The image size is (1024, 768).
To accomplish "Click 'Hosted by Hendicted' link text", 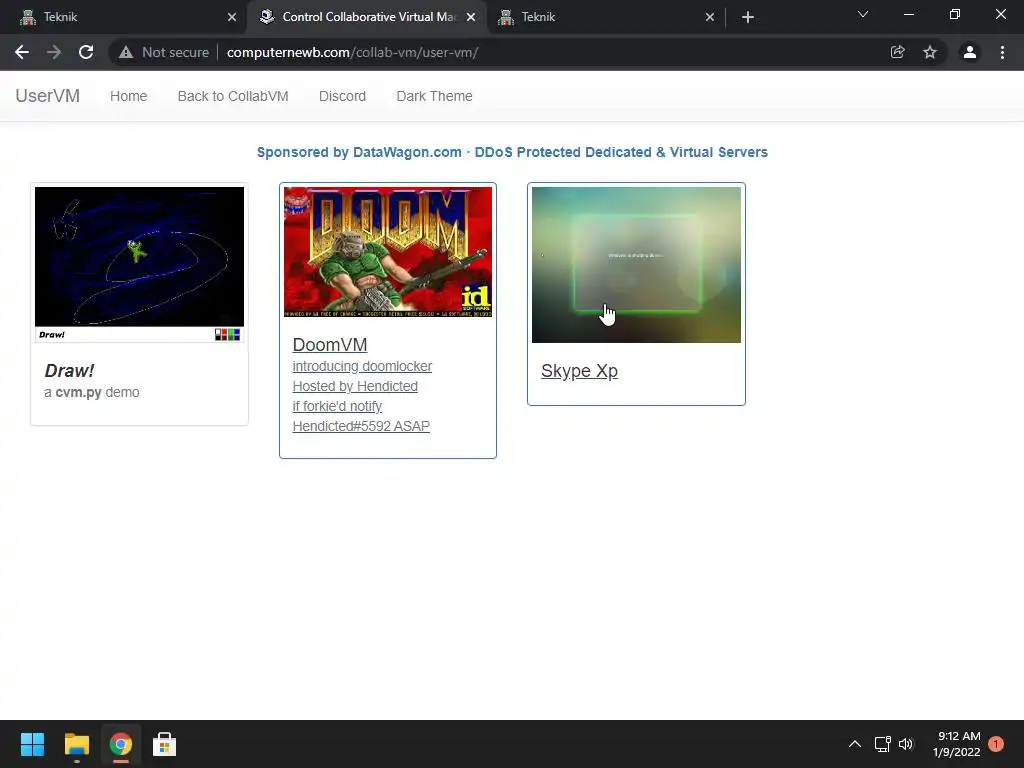I will click(355, 386).
